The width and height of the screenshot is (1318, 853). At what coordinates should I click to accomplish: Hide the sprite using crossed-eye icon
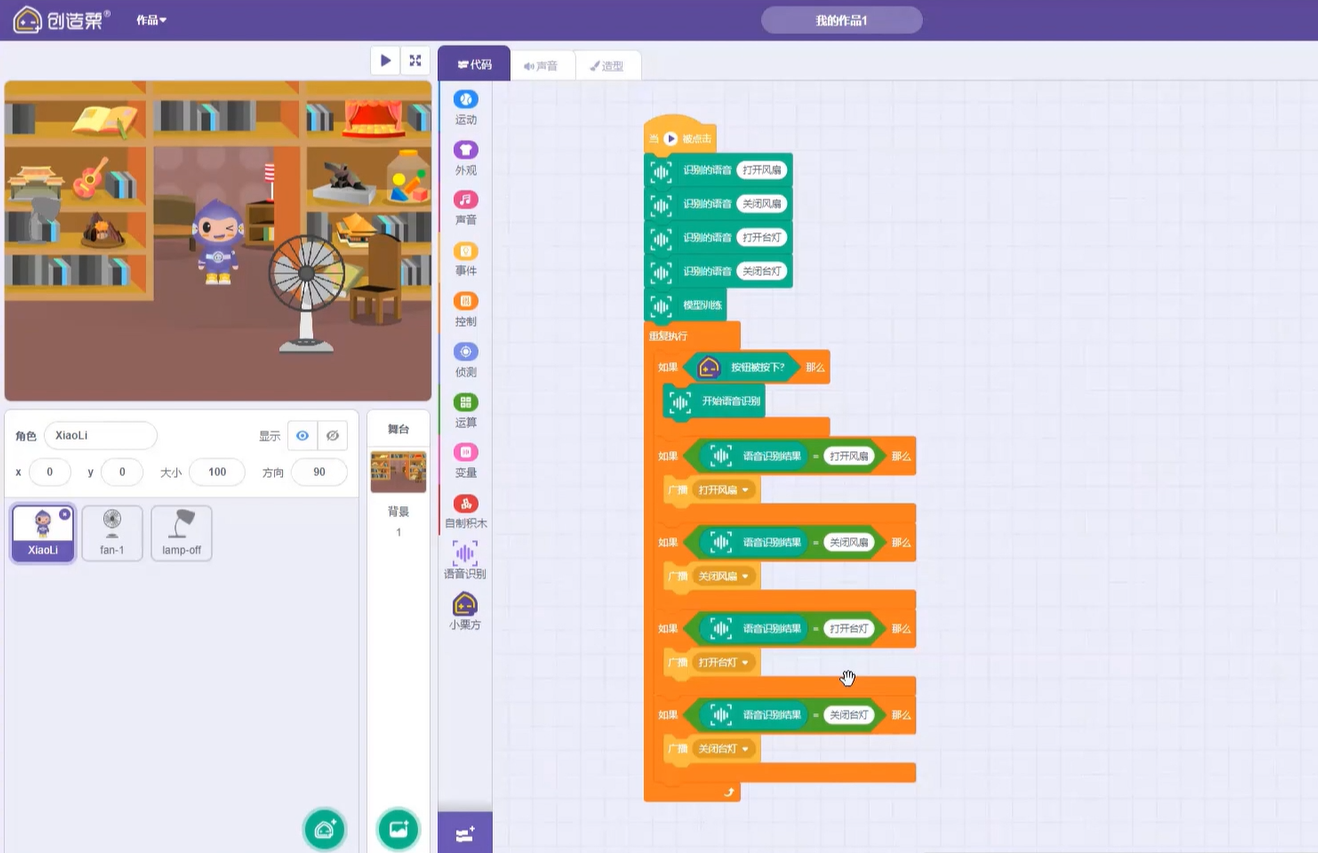(333, 436)
